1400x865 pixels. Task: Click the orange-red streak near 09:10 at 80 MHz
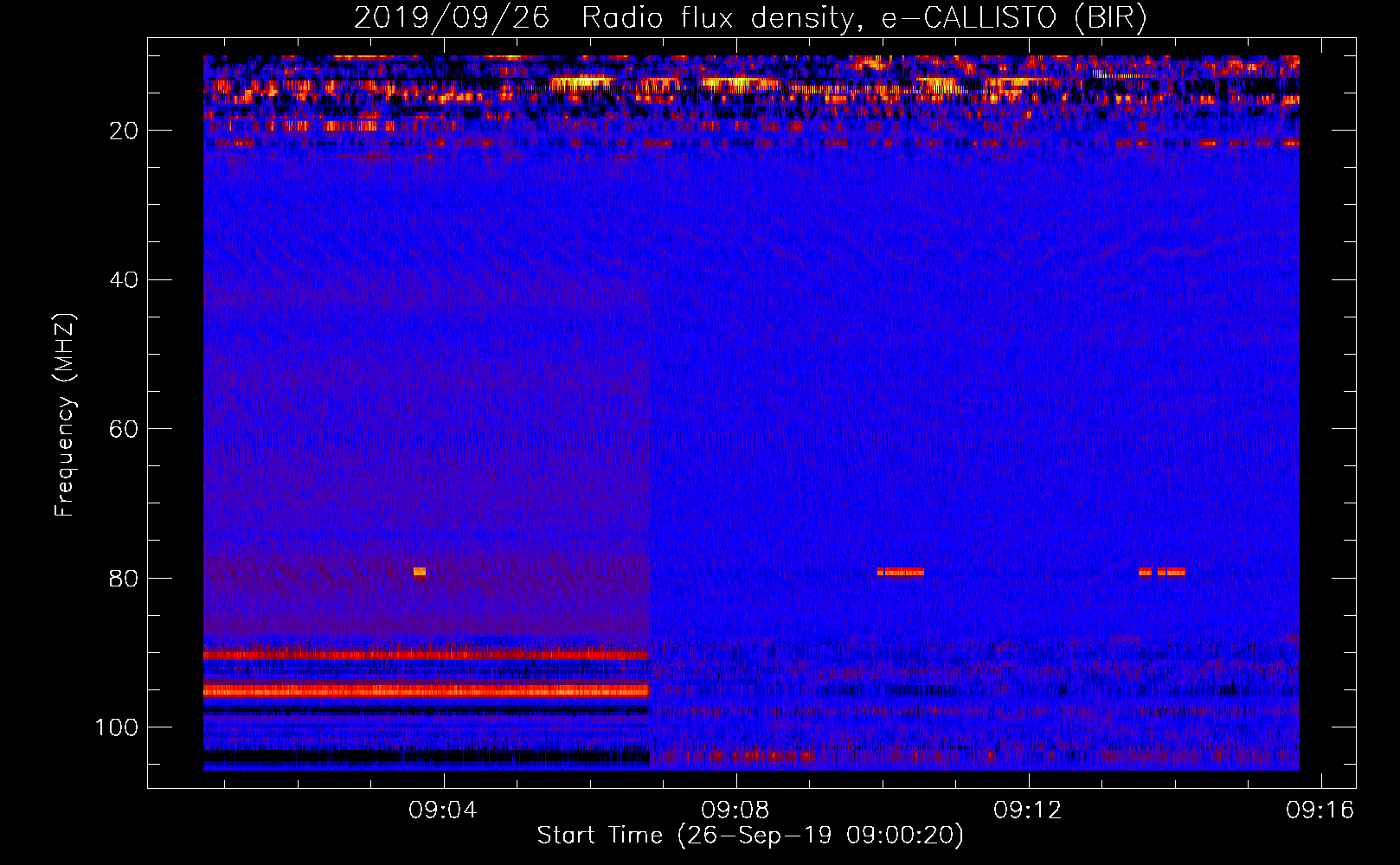pyautogui.click(x=901, y=572)
